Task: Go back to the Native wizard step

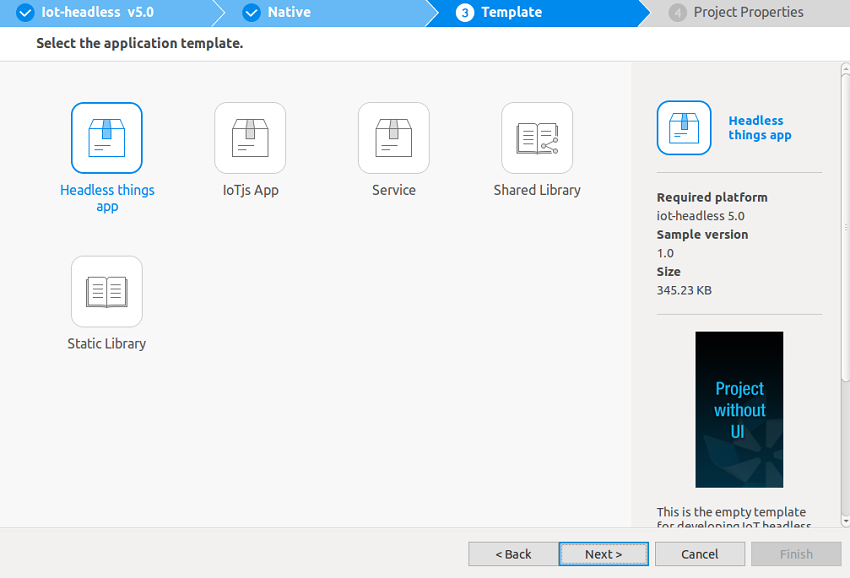Action: (x=289, y=13)
